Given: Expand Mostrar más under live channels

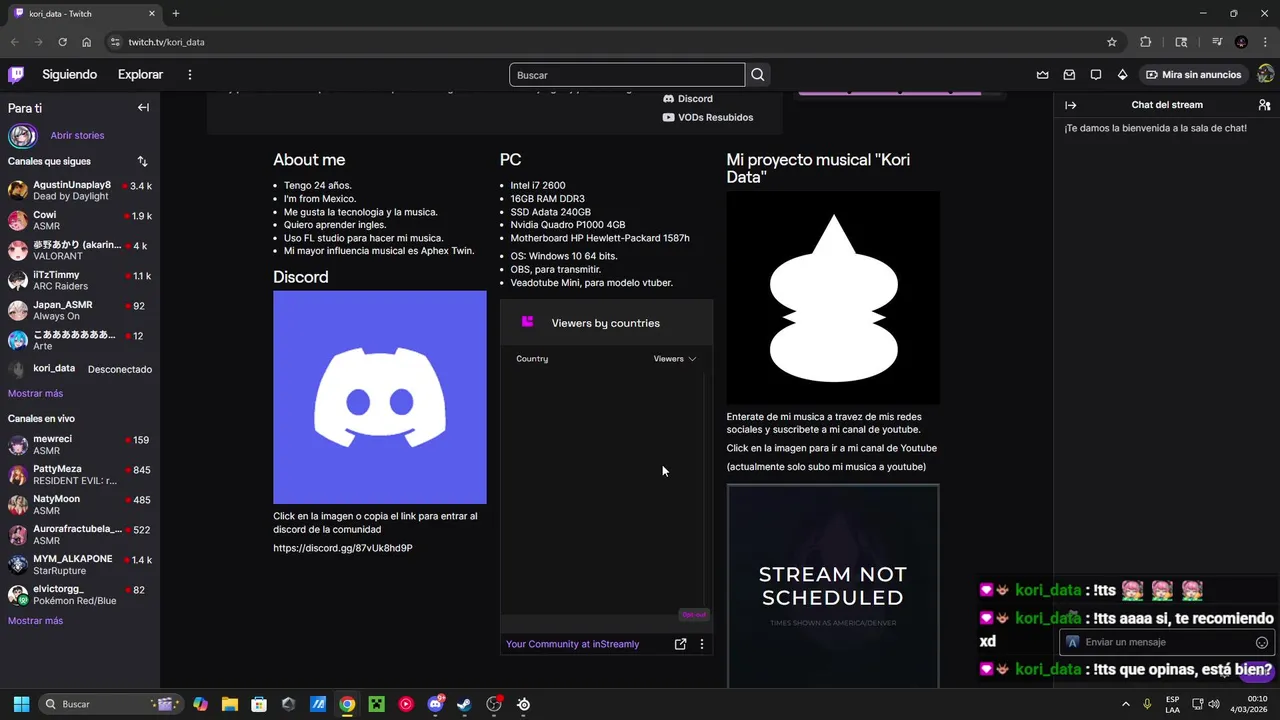Looking at the screenshot, I should point(35,621).
